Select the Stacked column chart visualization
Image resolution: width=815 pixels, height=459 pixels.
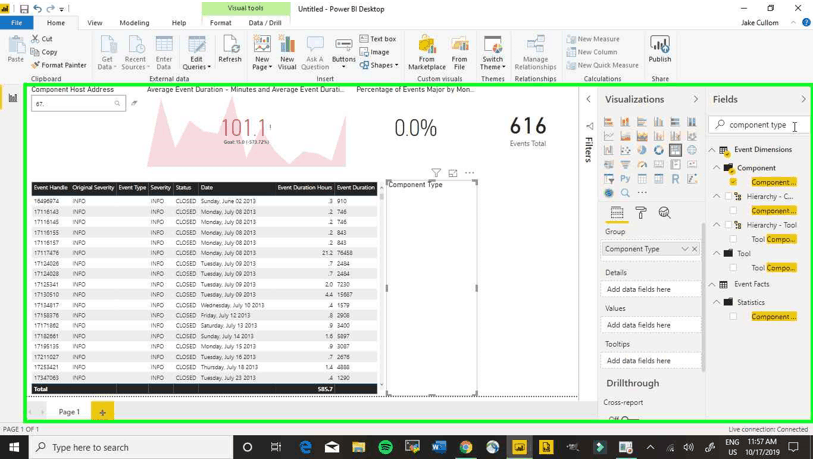coord(625,122)
